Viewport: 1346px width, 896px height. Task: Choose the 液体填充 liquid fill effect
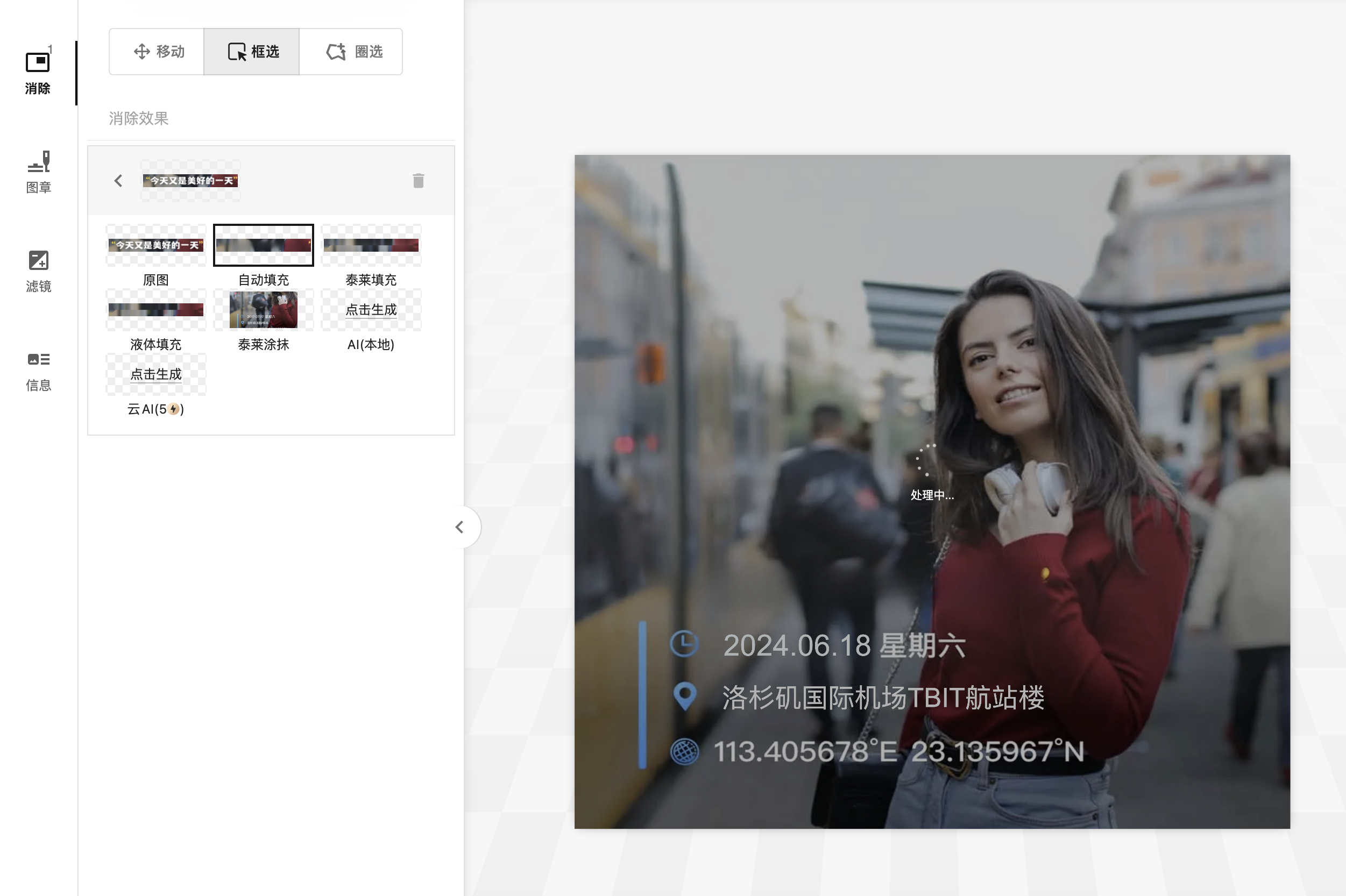[x=155, y=310]
